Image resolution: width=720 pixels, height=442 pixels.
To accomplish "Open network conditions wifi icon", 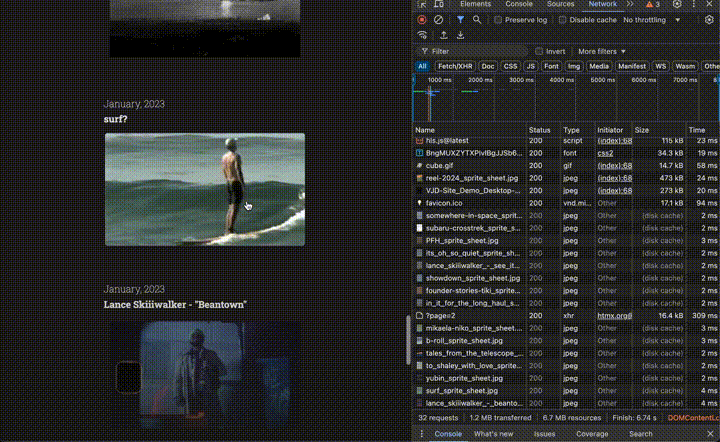I will click(x=422, y=35).
